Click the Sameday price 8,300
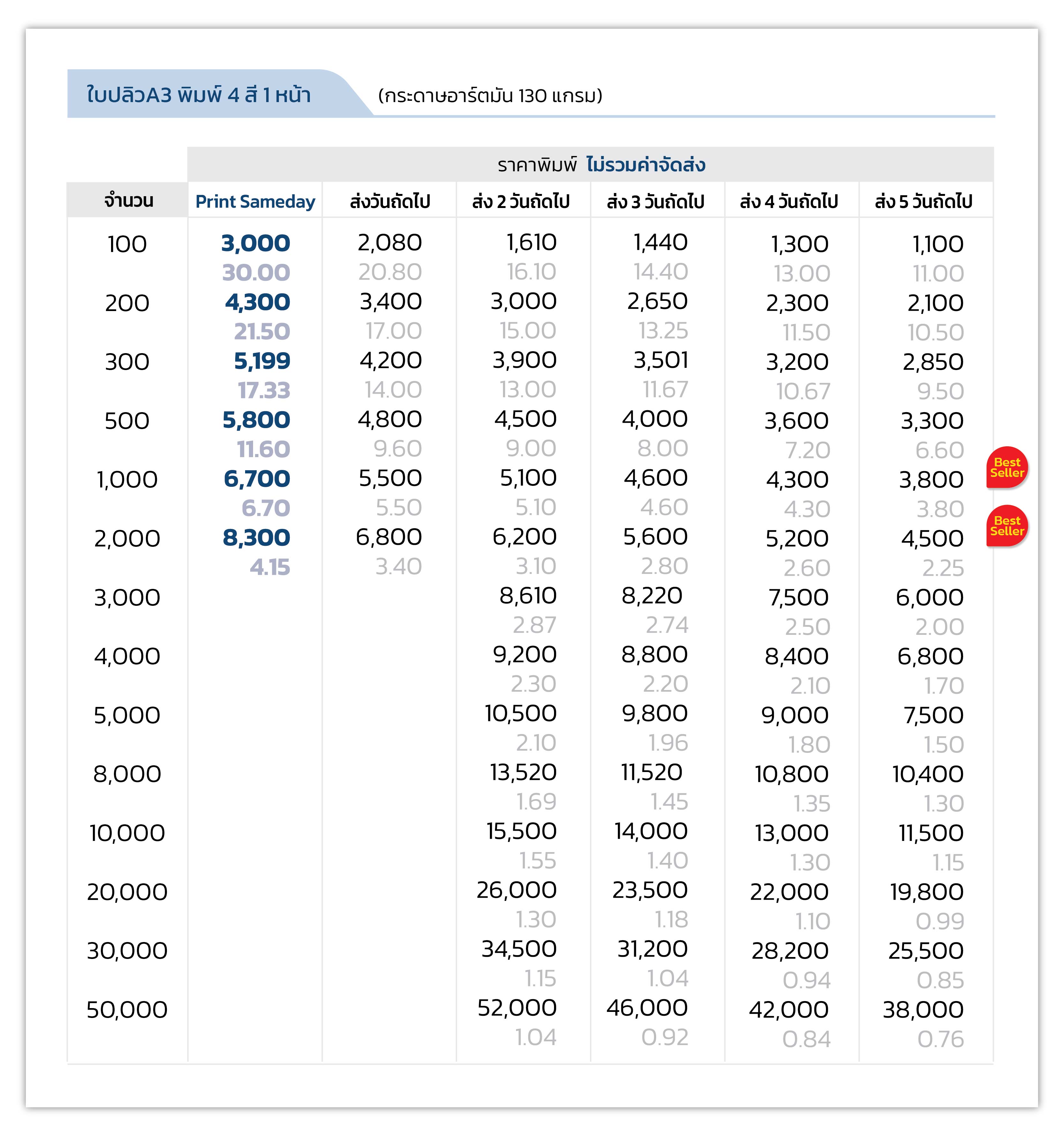 point(256,538)
